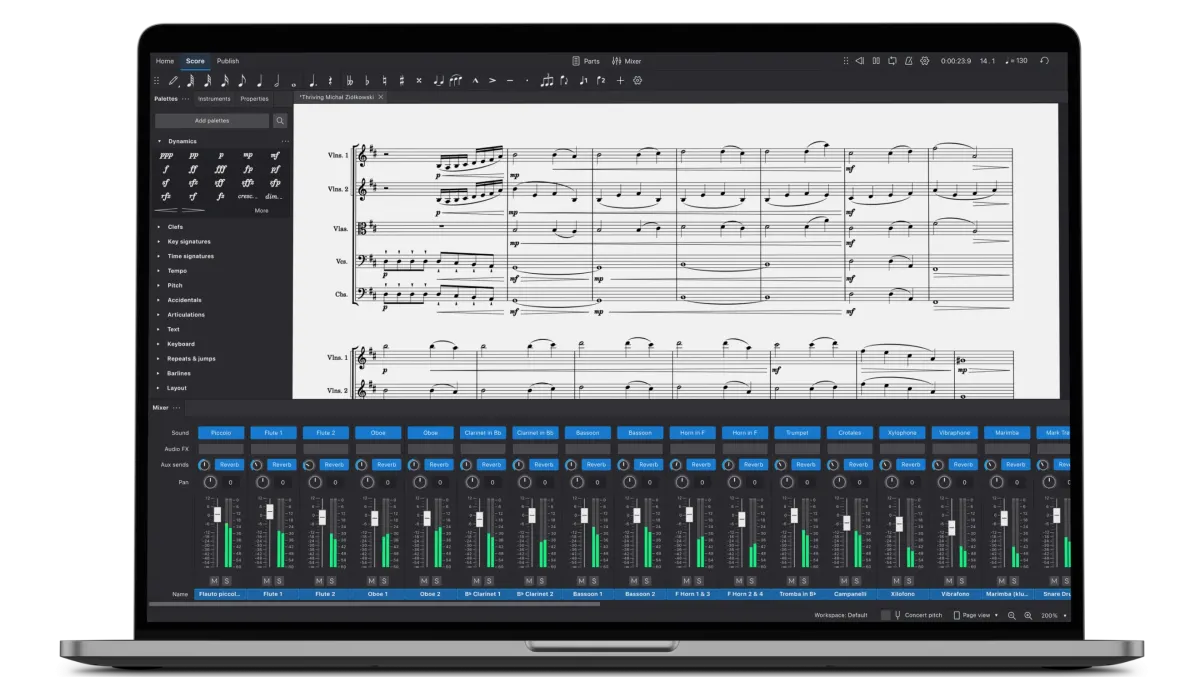Add tenuto articulation
Screen dimensions: 1200x677
(510, 80)
